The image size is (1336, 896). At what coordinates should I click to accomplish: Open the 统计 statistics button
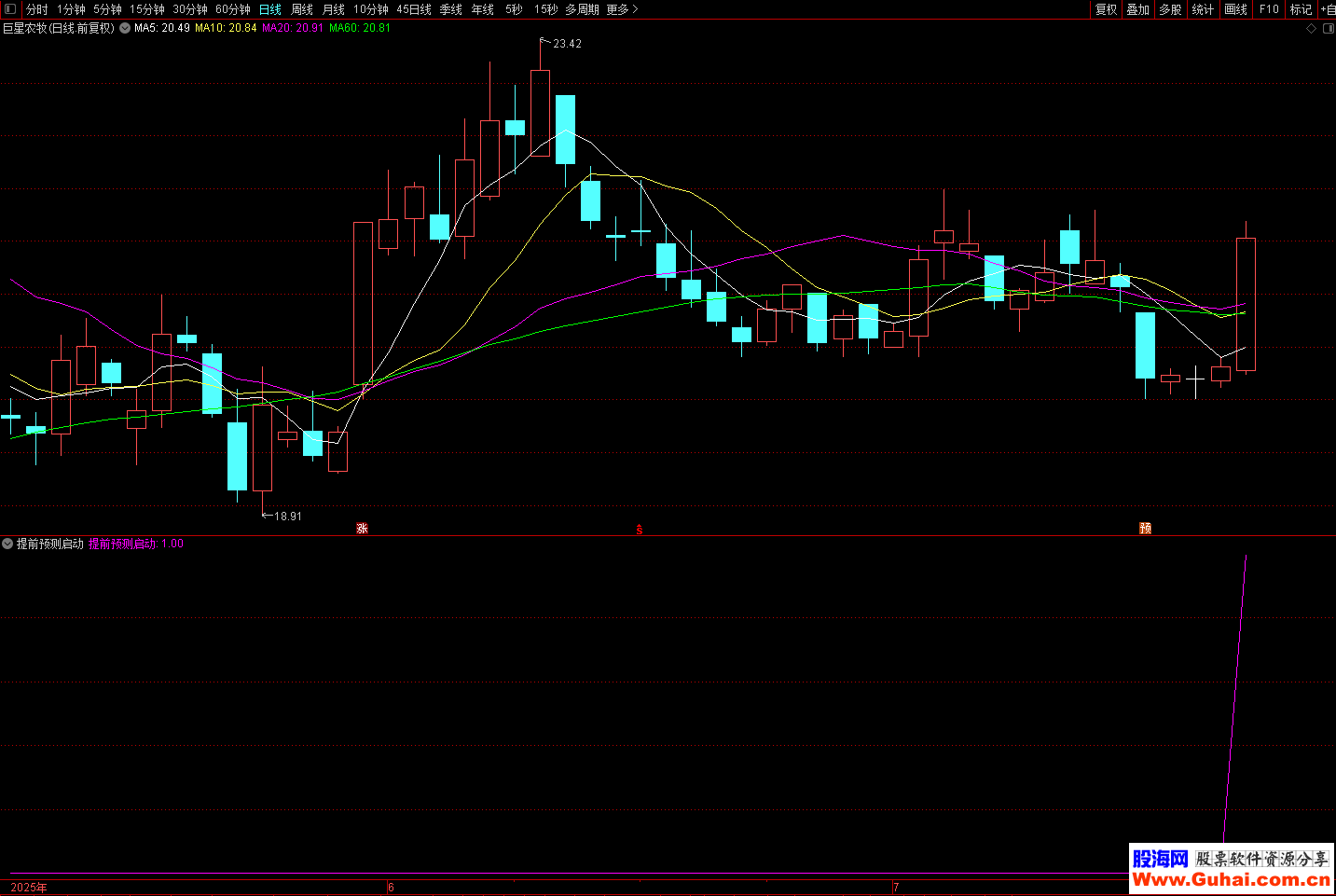coord(1204,9)
